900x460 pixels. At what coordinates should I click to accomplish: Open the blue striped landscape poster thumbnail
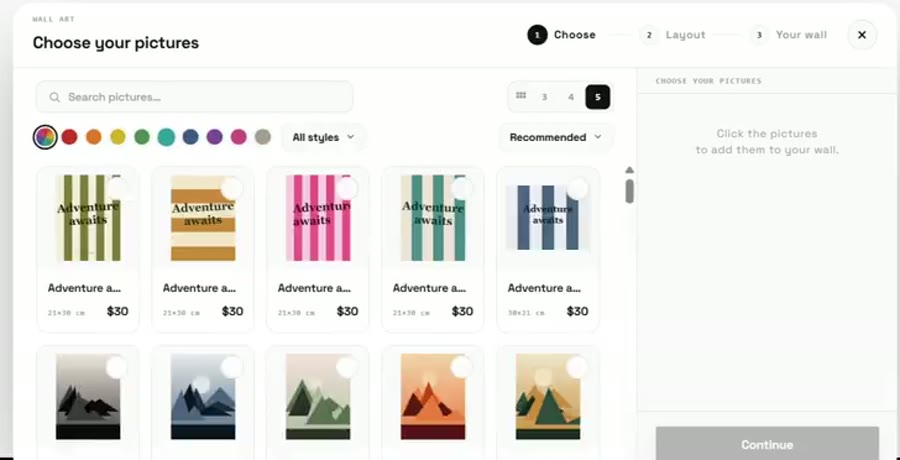tap(548, 218)
